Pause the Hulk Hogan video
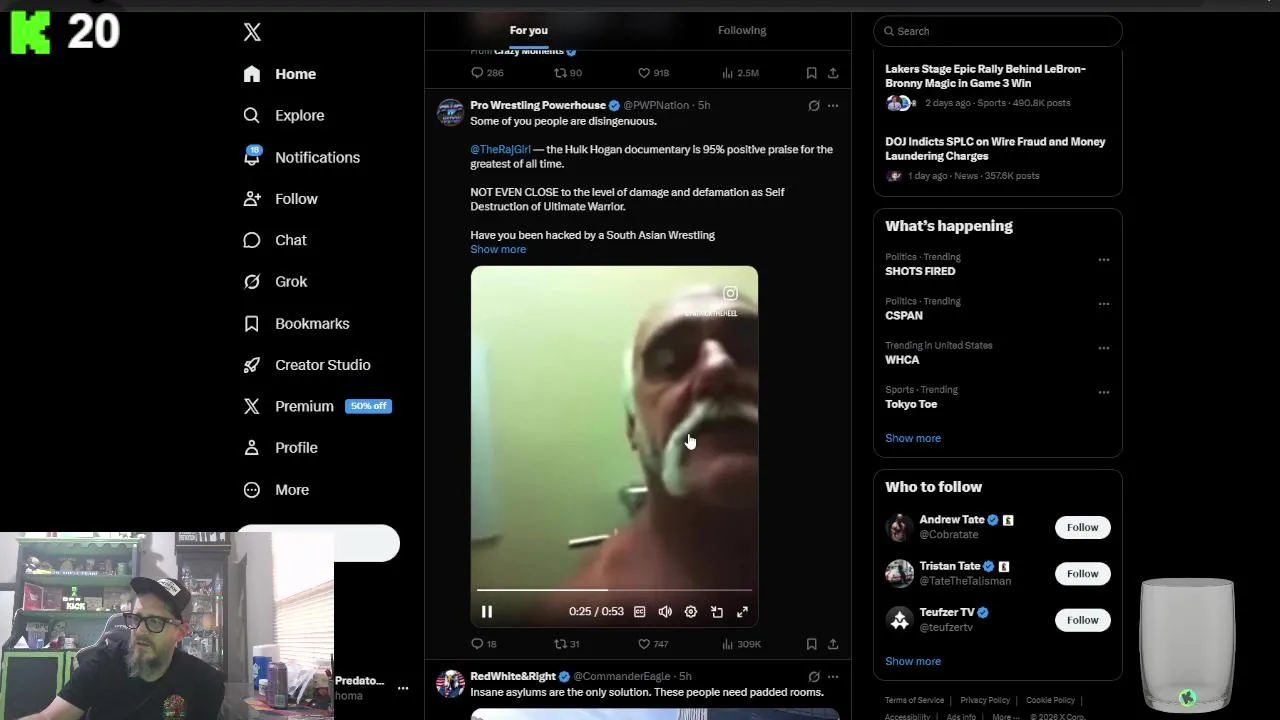Viewport: 1280px width, 720px height. click(x=487, y=612)
